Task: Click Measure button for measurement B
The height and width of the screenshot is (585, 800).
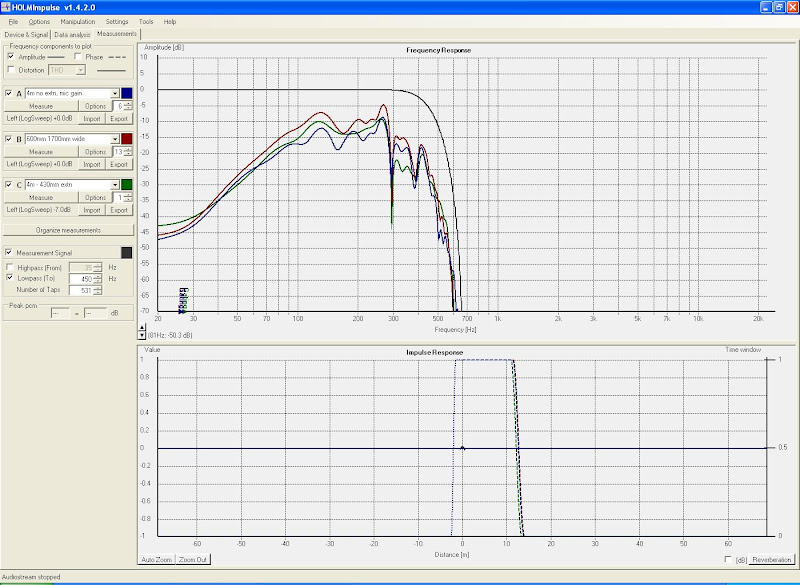Action: click(x=41, y=151)
